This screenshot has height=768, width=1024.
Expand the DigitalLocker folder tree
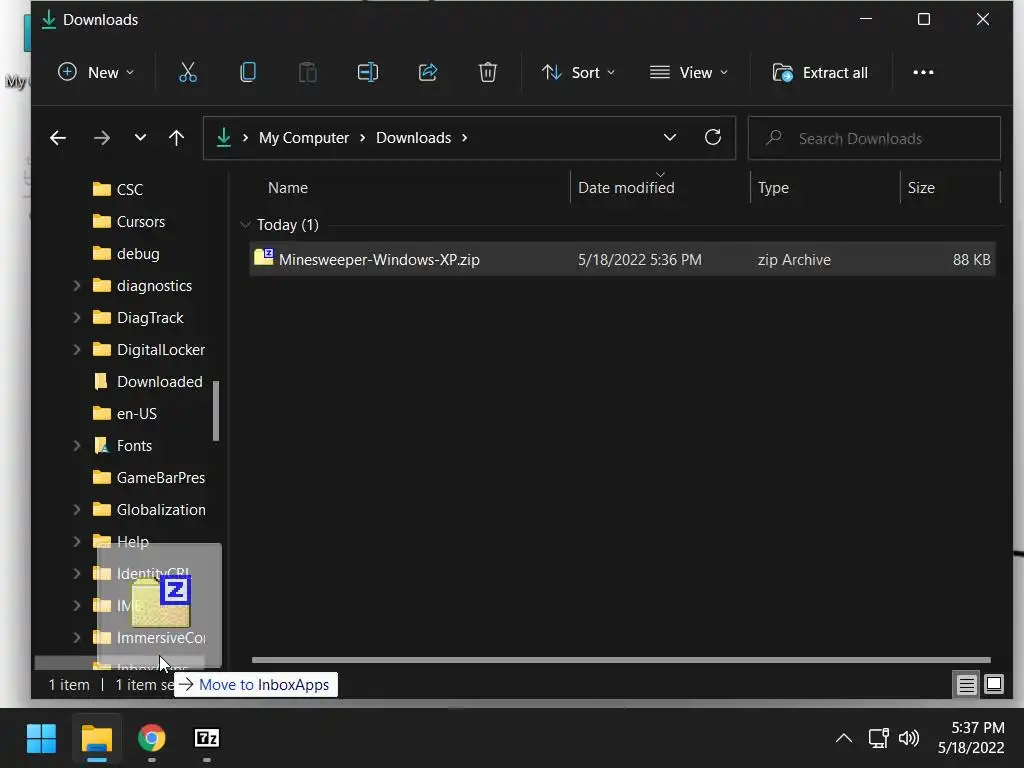click(x=76, y=349)
